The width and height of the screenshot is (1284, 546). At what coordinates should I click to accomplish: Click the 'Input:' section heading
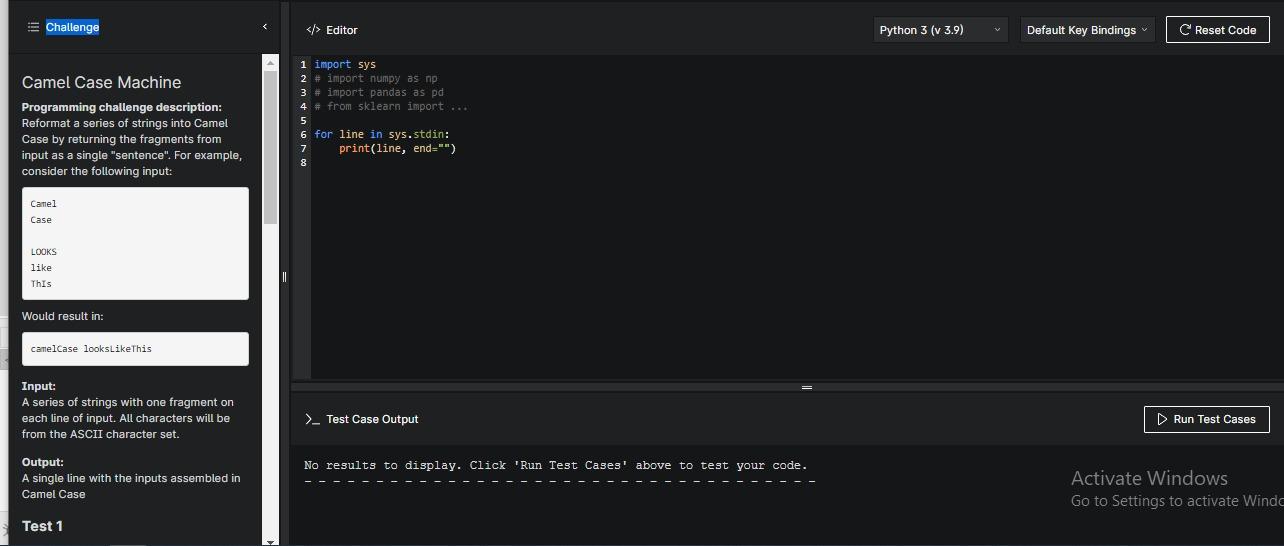39,386
